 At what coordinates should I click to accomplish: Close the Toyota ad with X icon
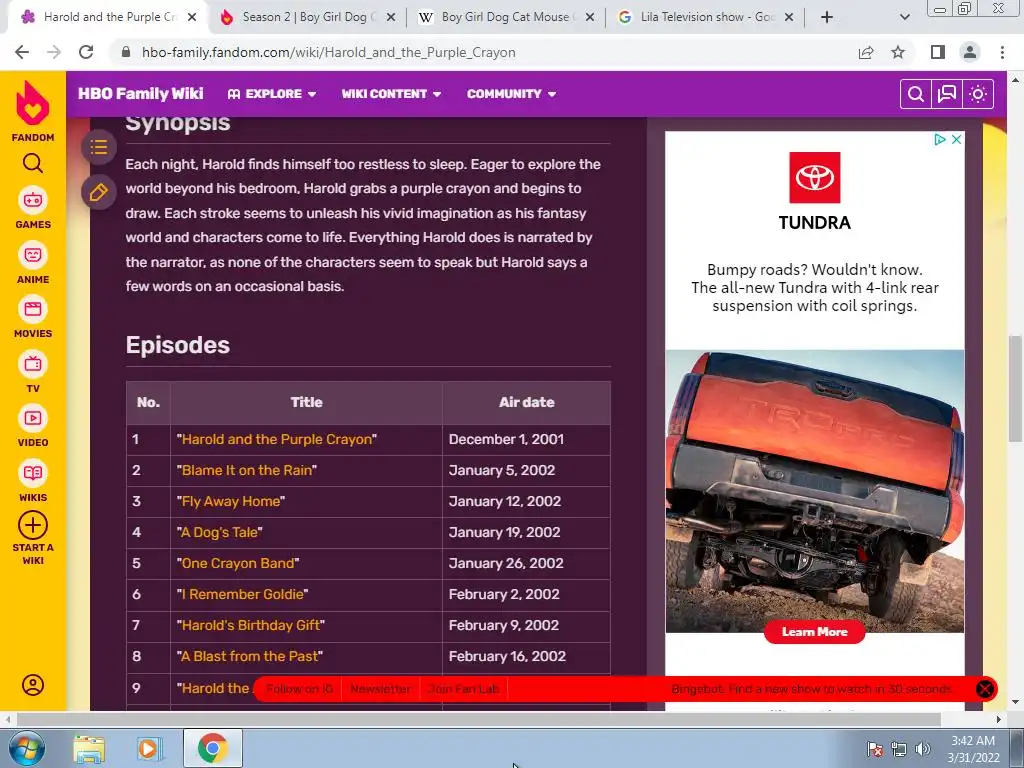coord(956,139)
